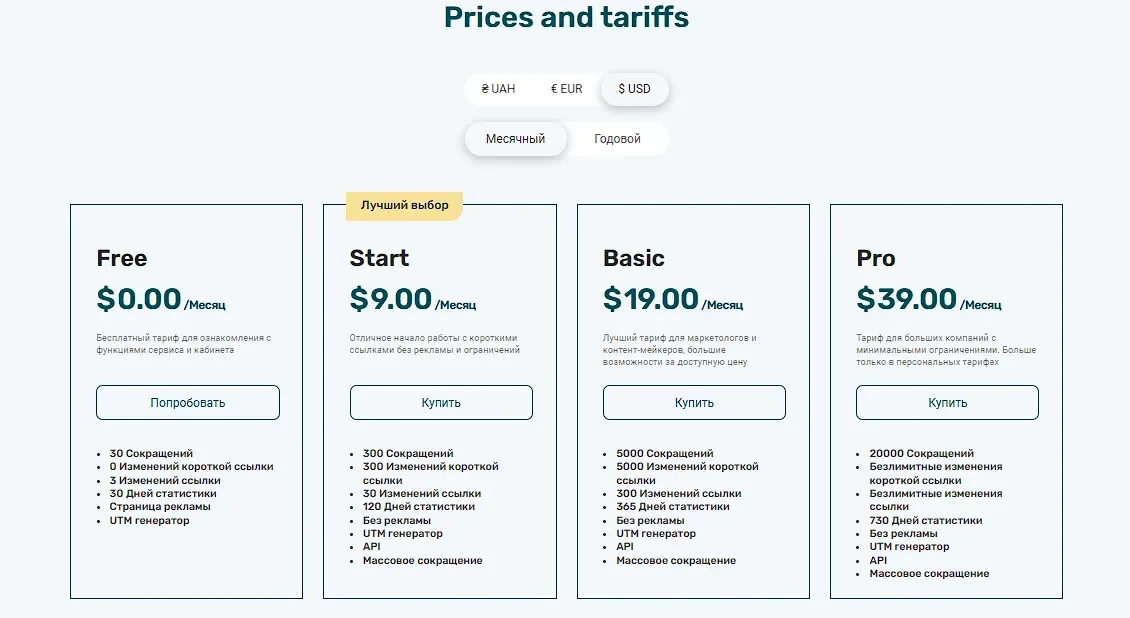
Task: Click the Start plan title
Action: pyautogui.click(x=379, y=258)
